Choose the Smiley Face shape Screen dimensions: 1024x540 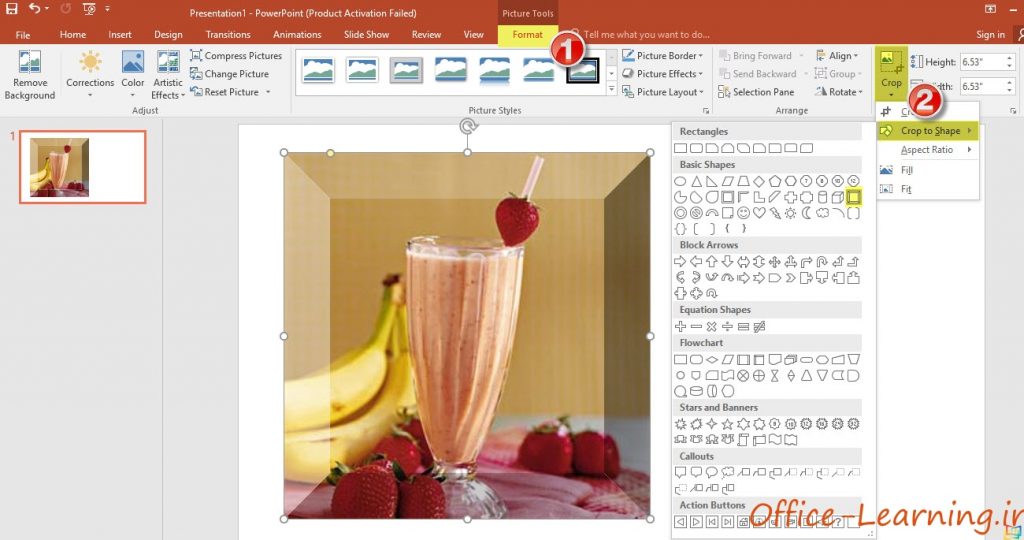(743, 213)
